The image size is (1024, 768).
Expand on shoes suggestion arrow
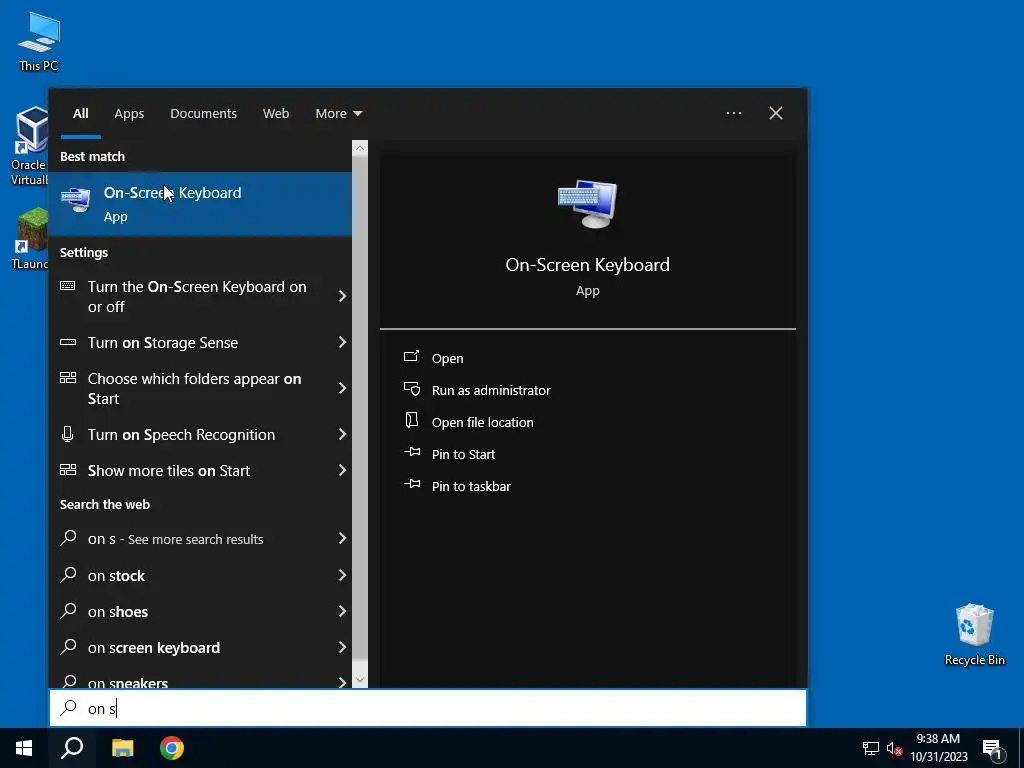pos(342,611)
